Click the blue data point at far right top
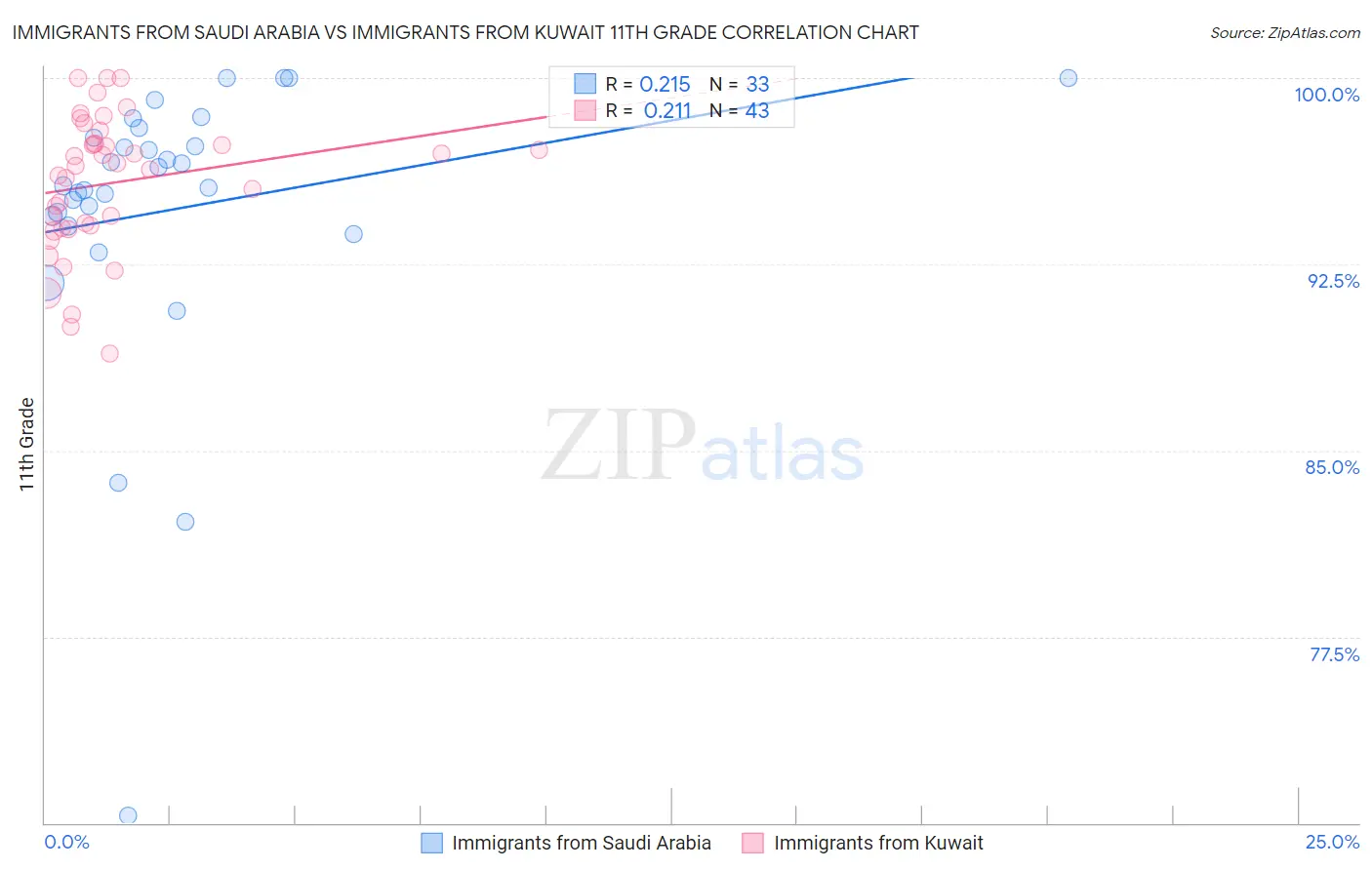The height and width of the screenshot is (870, 1372). coord(1069,78)
